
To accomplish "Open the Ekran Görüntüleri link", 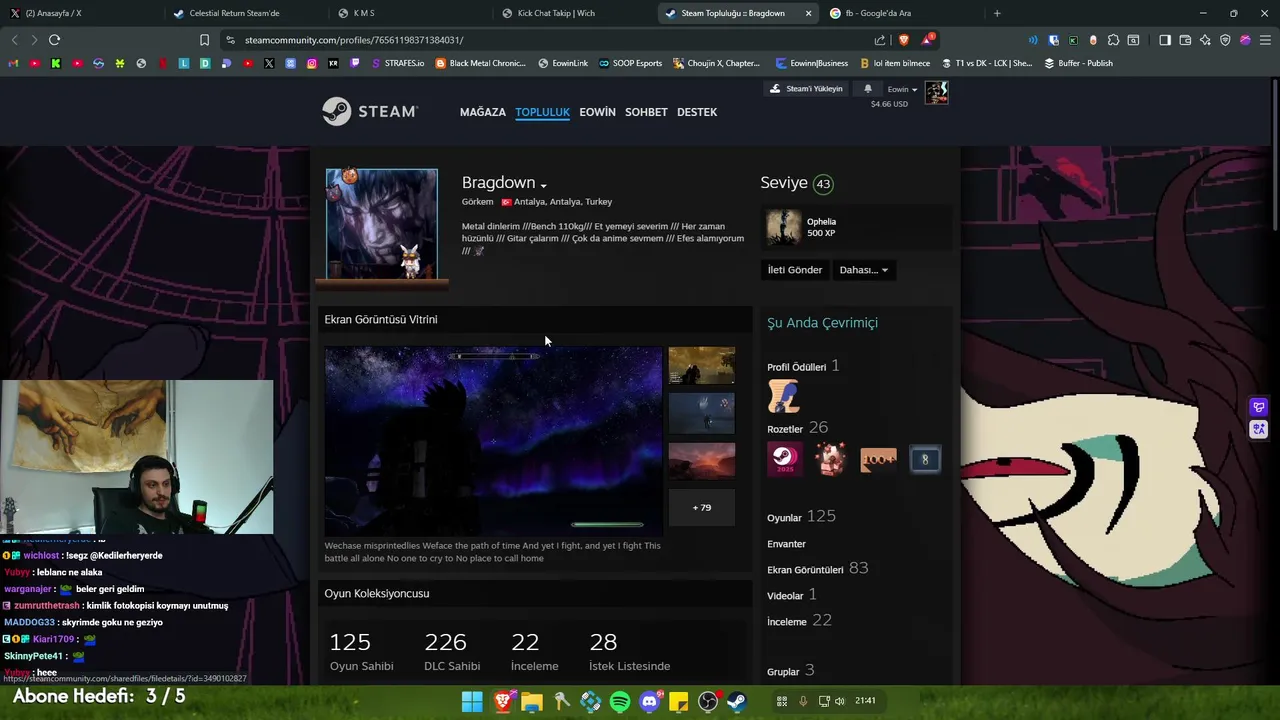I will point(805,570).
